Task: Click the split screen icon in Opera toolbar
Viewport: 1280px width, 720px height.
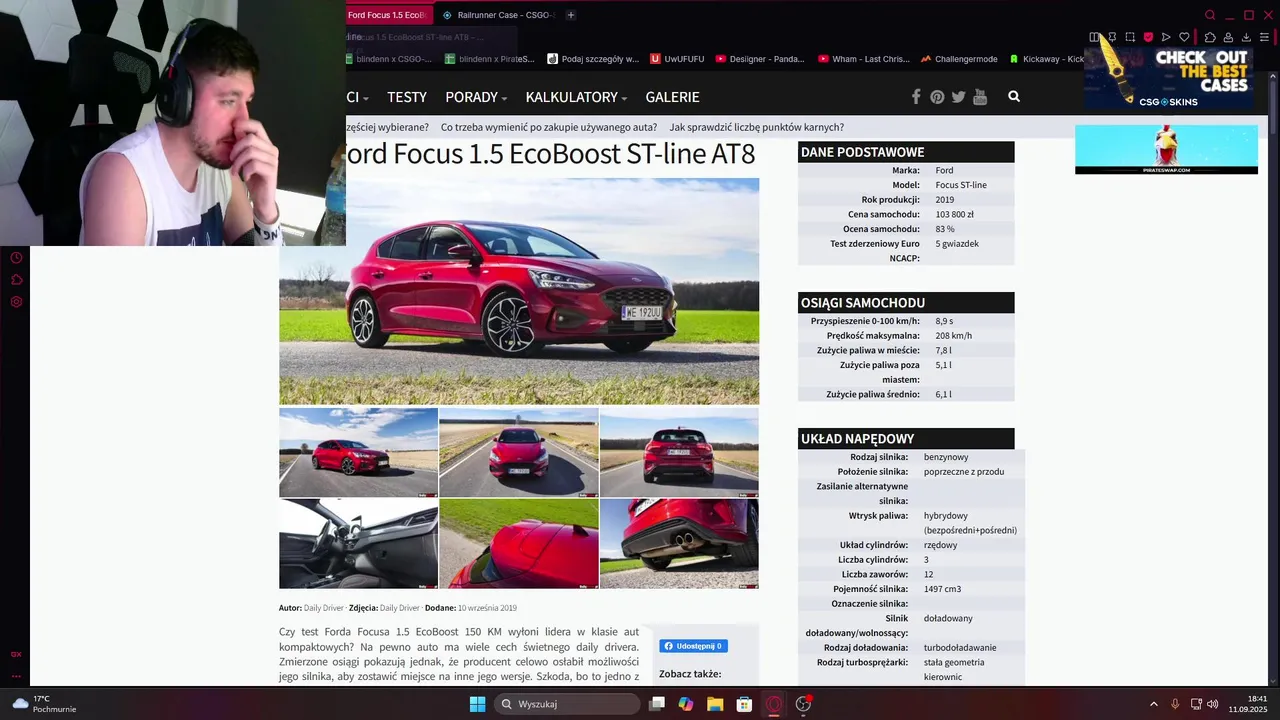Action: [x=1094, y=37]
